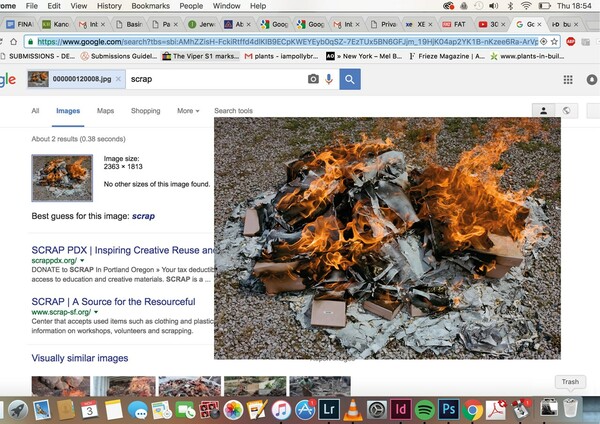This screenshot has height=424, width=600.
Task: Open The Viper S1 marks bookmark
Action: pos(201,56)
